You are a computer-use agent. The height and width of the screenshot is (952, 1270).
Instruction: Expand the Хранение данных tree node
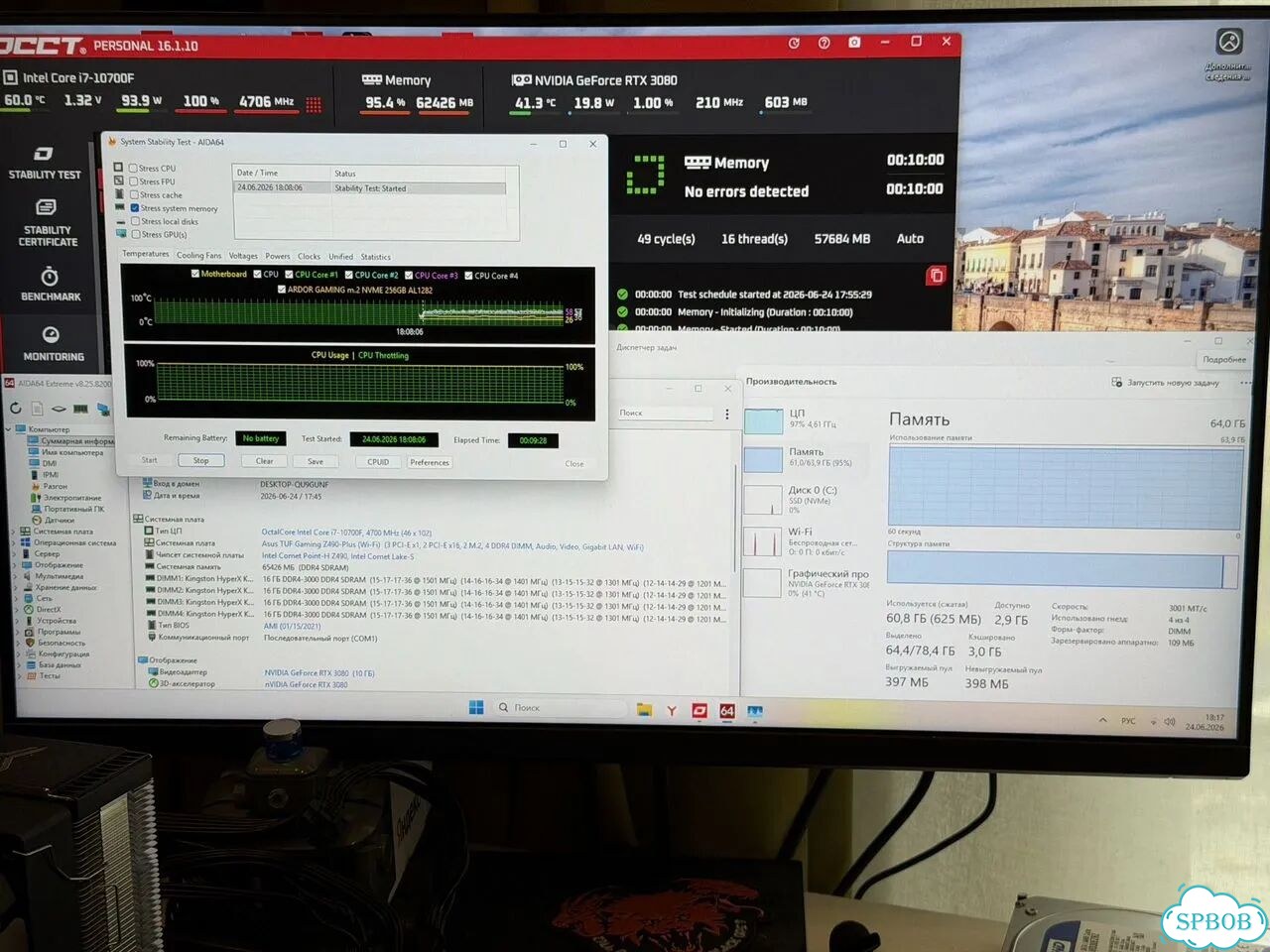pos(14,587)
